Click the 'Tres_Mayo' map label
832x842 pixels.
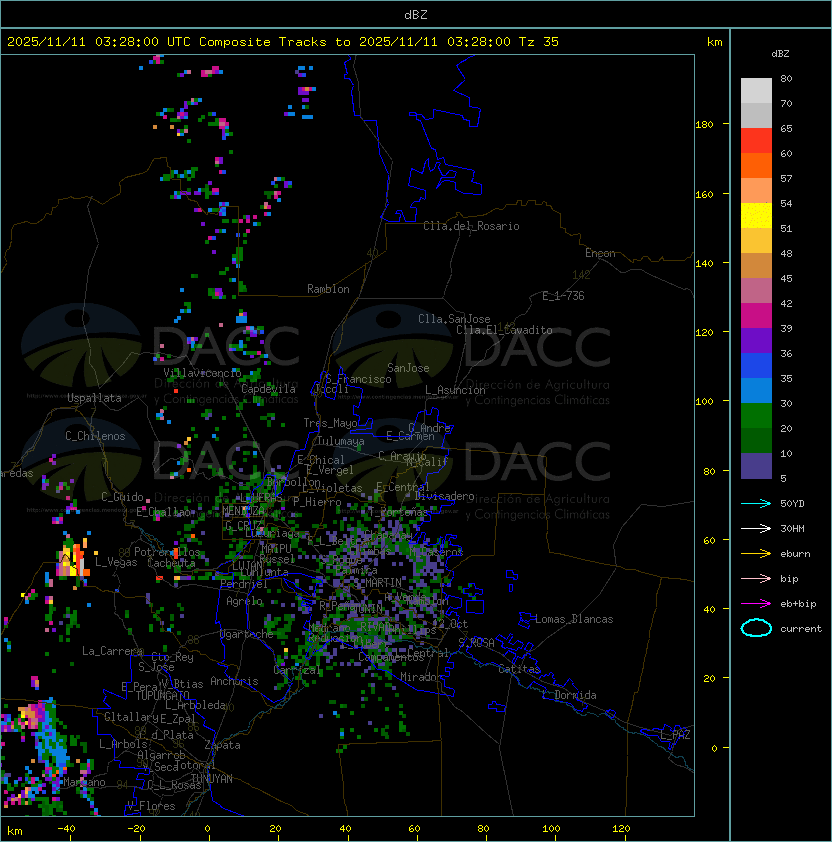[330, 423]
